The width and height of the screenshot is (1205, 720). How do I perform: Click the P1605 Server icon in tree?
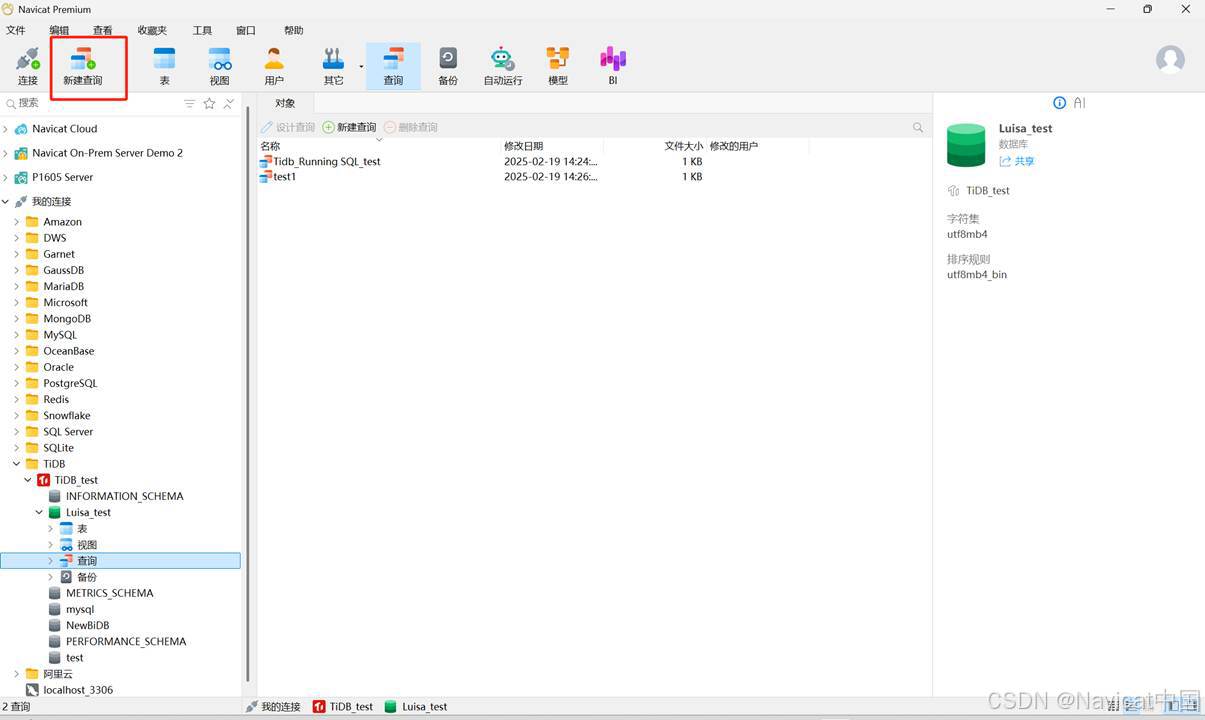tap(21, 178)
